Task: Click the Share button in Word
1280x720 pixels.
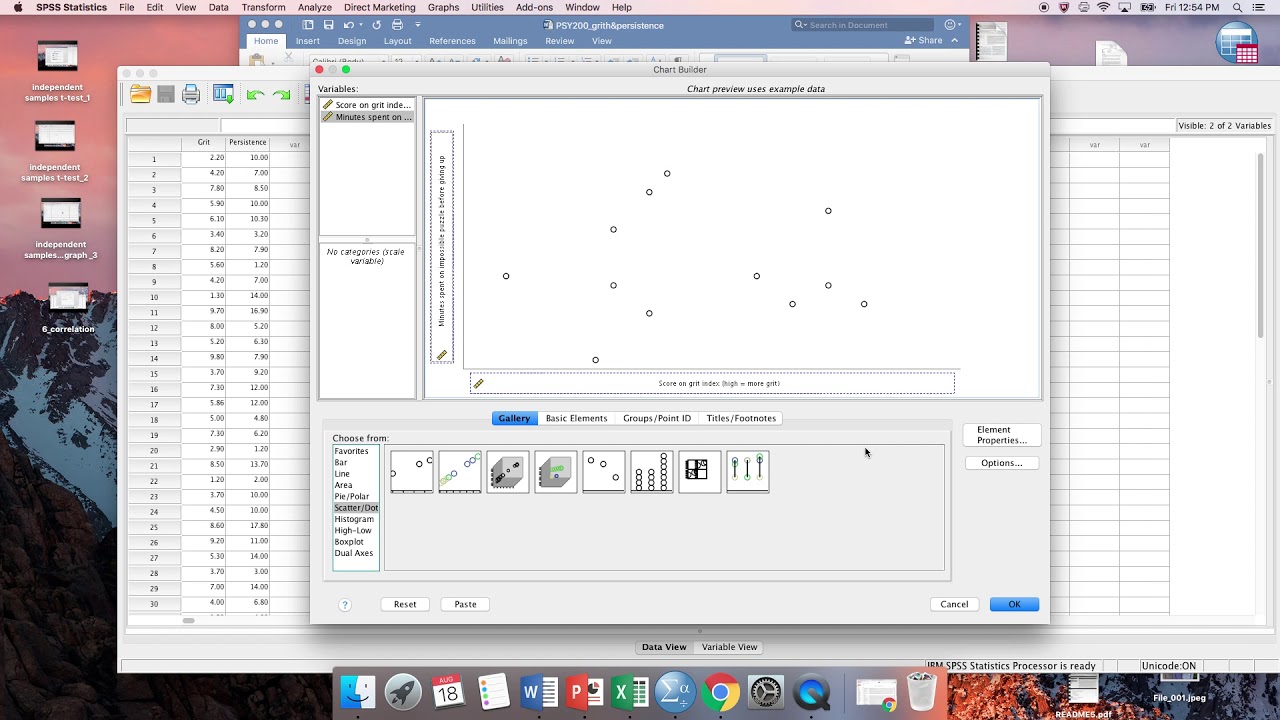Action: pyautogui.click(x=923, y=40)
